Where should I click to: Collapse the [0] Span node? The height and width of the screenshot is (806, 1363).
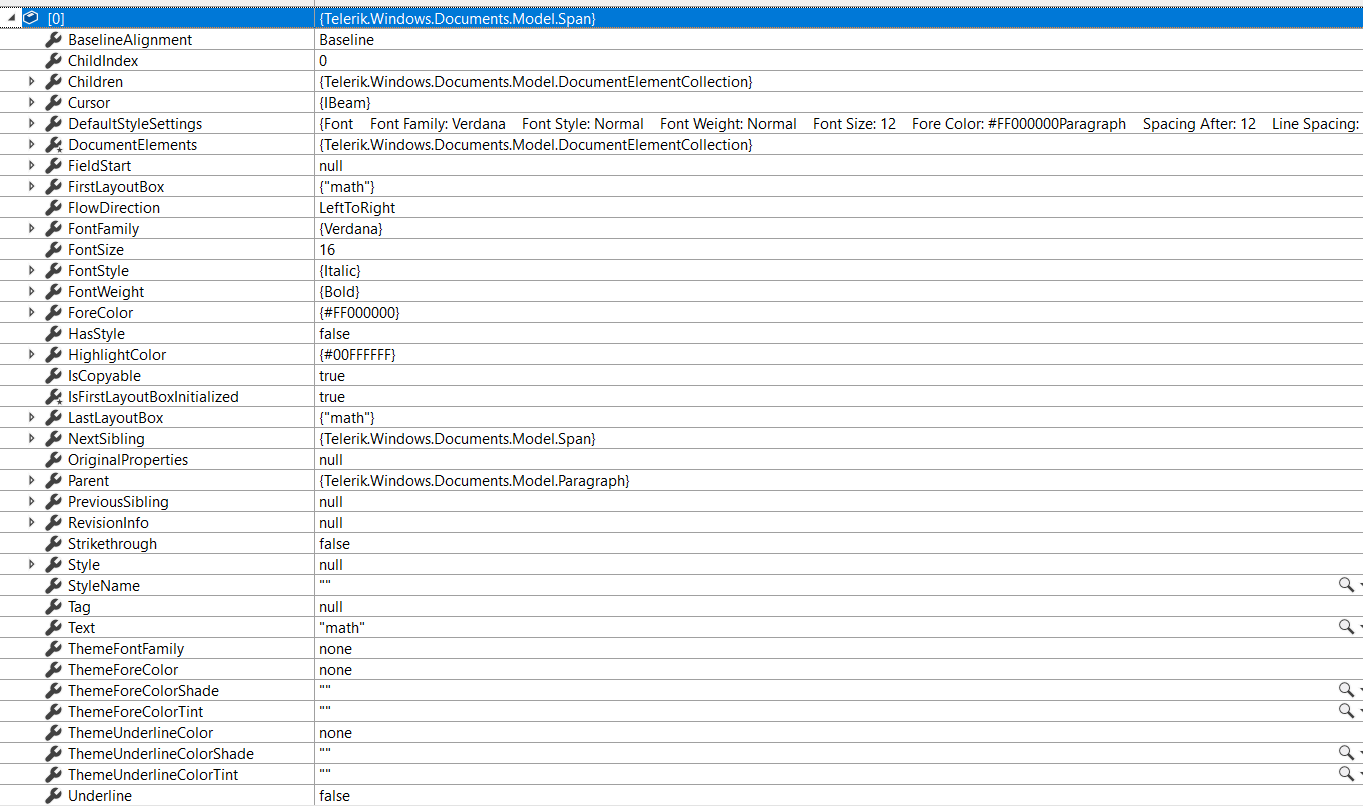[x=12, y=18]
